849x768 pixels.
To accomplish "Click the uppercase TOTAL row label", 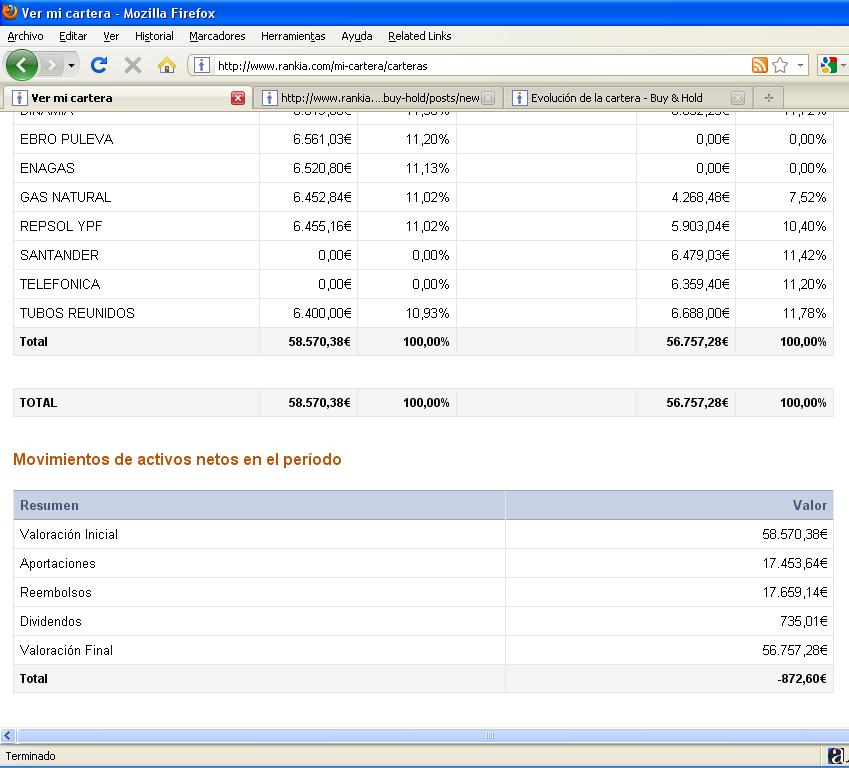I will coord(38,403).
